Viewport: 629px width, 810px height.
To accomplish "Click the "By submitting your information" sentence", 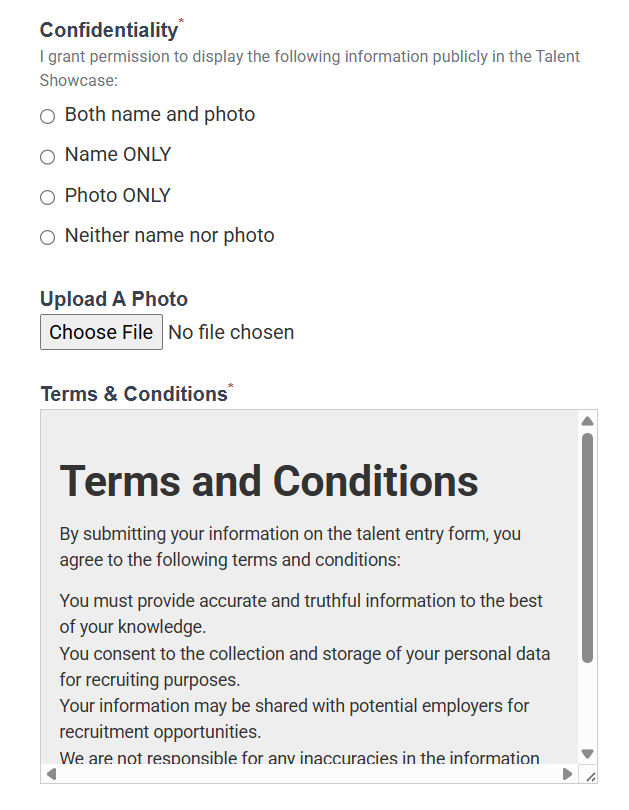I will click(x=290, y=534).
